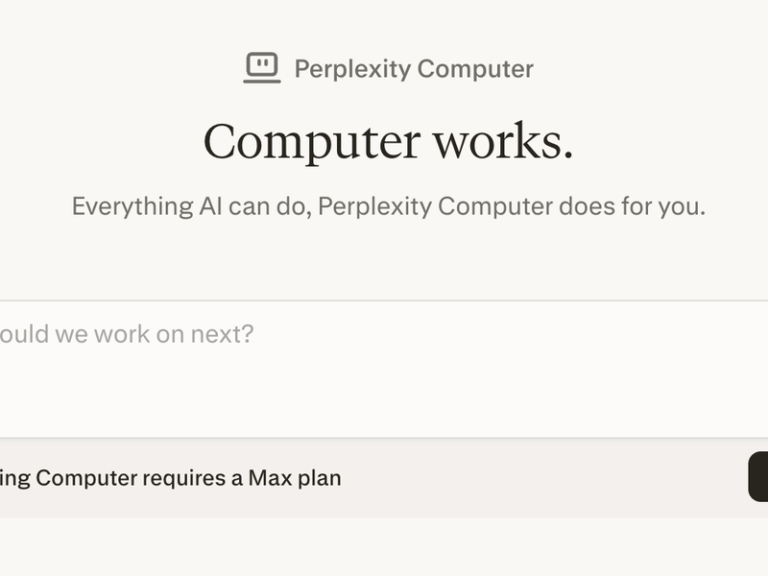Click the word 'Perplexity' in the top label
The image size is (768, 576).
coord(352,69)
